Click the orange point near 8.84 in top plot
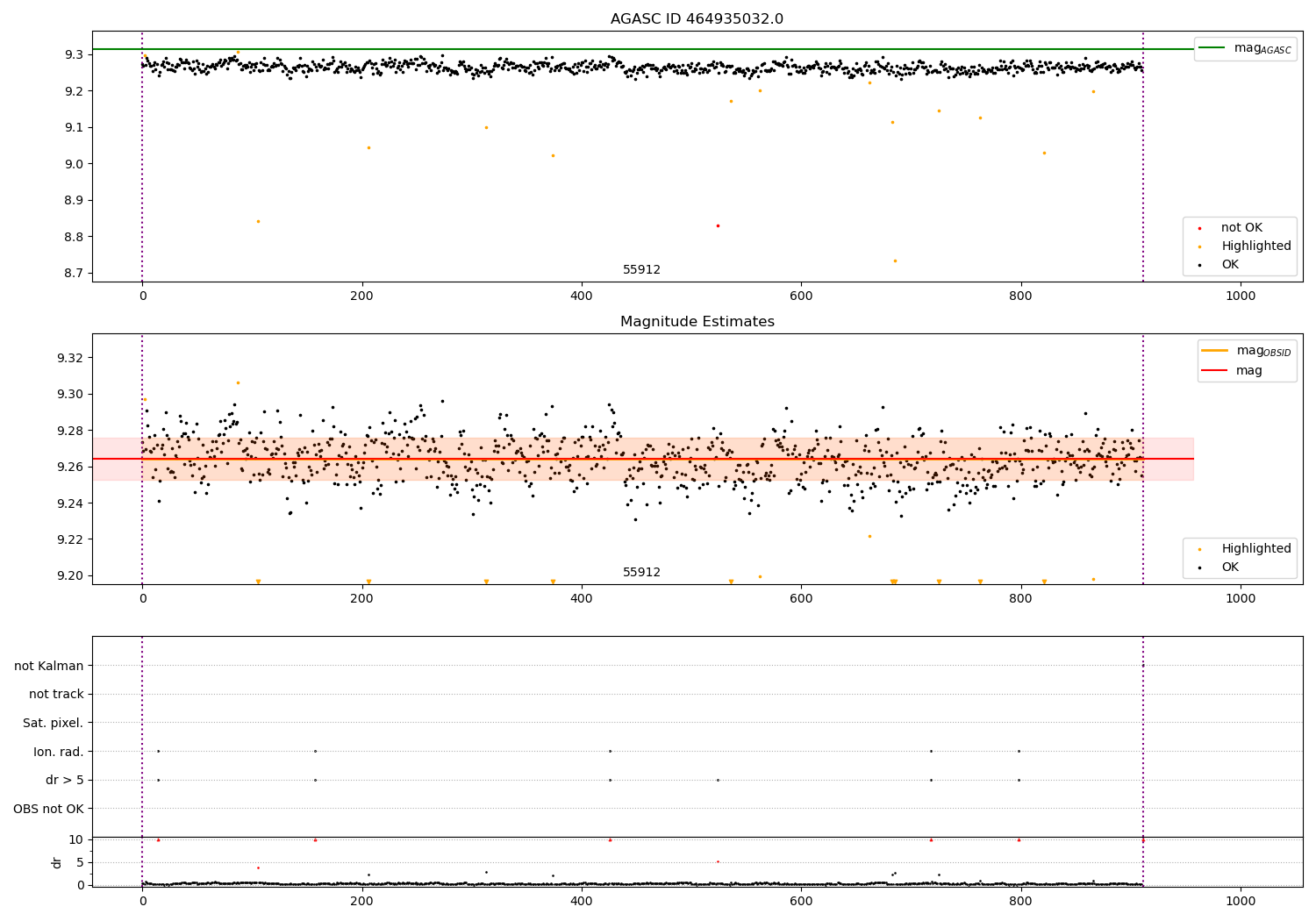1316x921 pixels. 258,221
